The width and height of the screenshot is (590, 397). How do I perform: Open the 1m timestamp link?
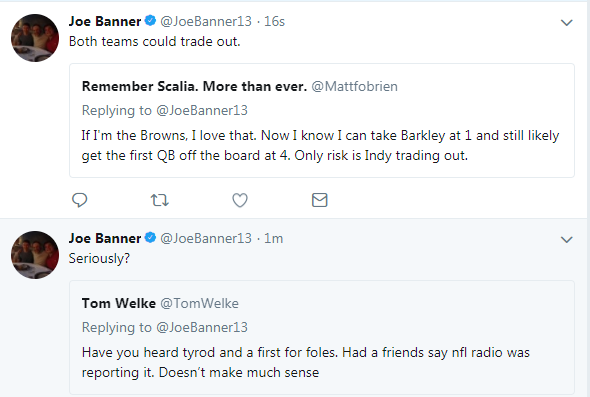coord(274,238)
